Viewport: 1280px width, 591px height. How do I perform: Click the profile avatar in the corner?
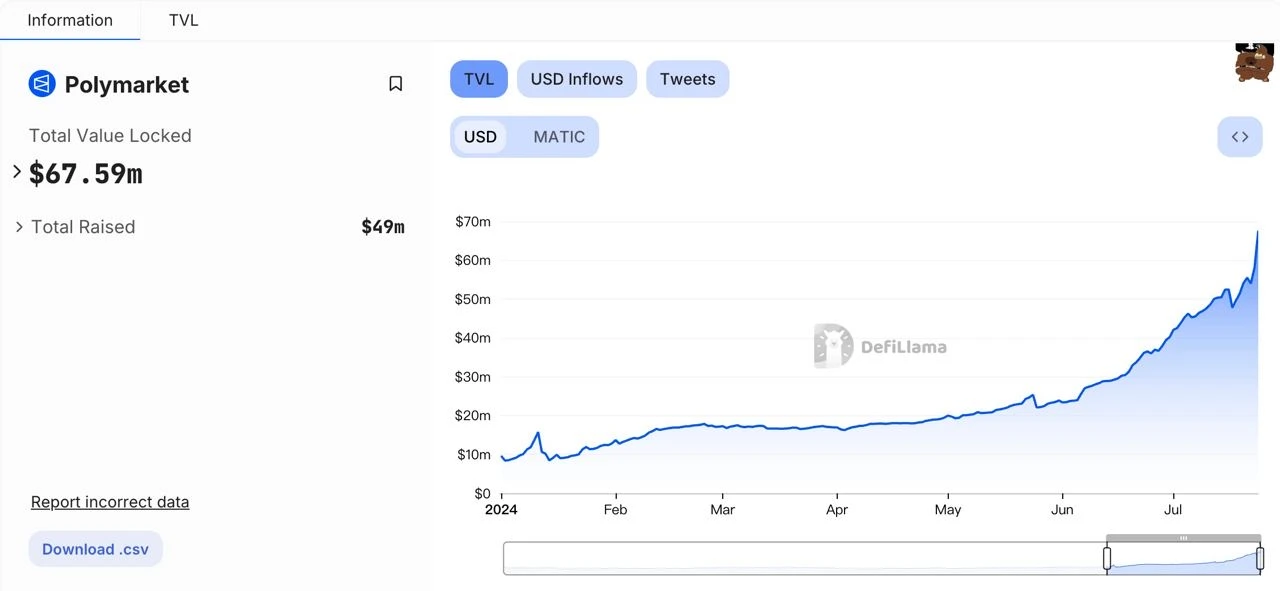point(1253,61)
